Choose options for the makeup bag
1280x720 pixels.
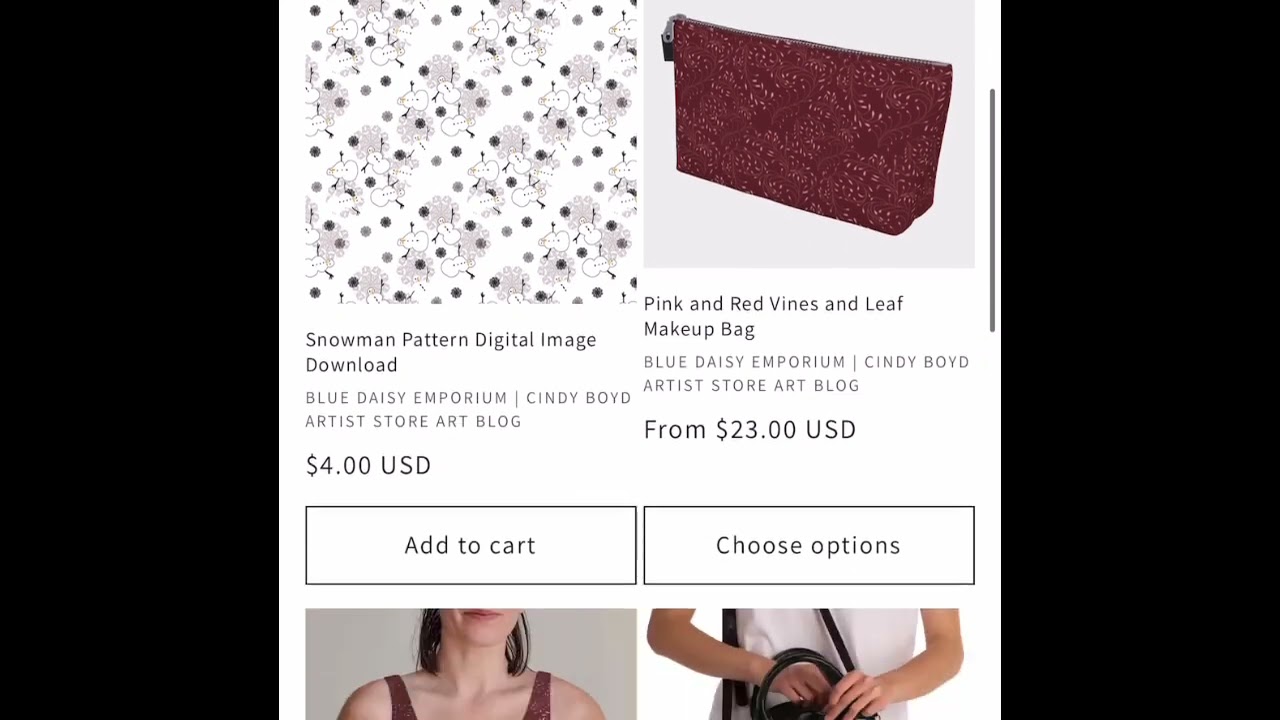(x=809, y=545)
